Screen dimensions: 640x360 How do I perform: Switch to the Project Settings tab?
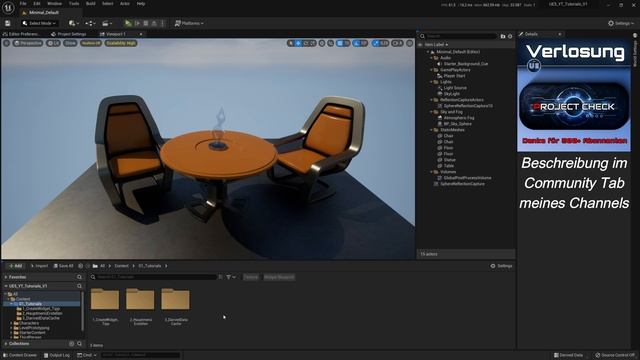pyautogui.click(x=69, y=34)
